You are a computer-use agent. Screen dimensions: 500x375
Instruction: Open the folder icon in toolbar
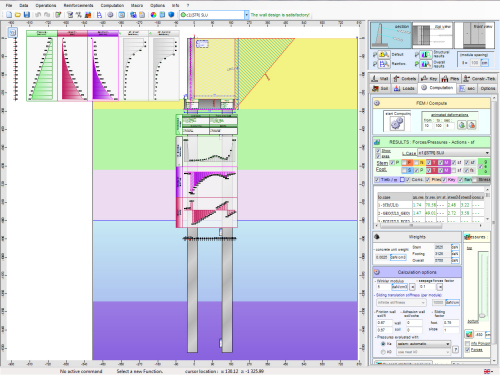click(x=18, y=15)
